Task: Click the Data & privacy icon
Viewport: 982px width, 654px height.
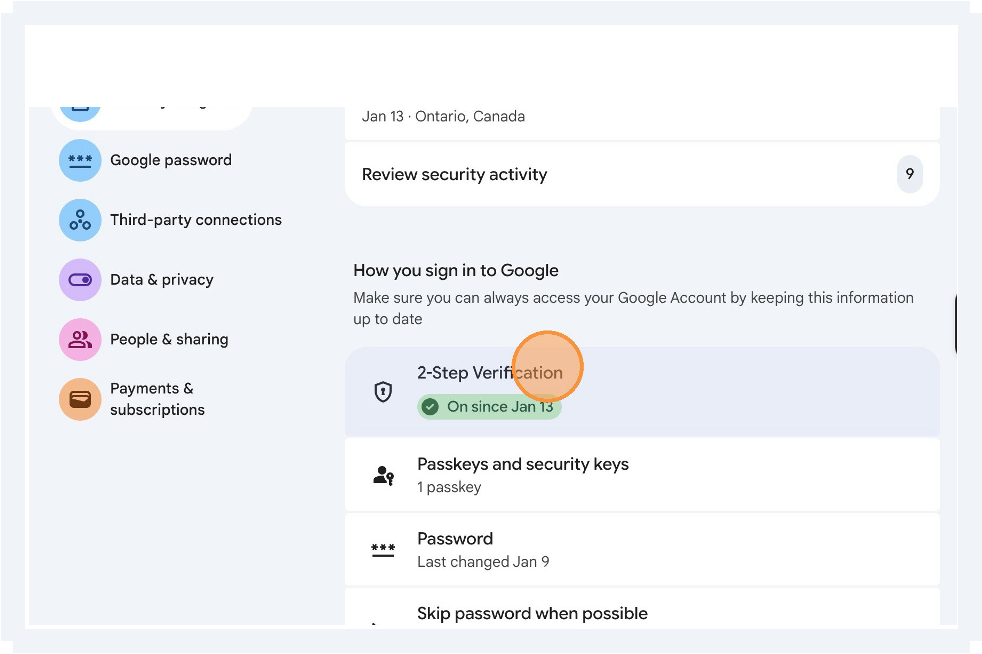Action: [x=80, y=280]
